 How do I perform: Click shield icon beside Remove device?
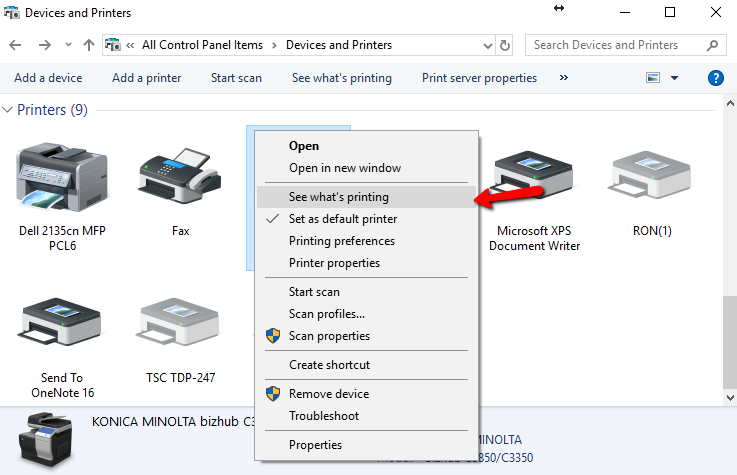[273, 394]
